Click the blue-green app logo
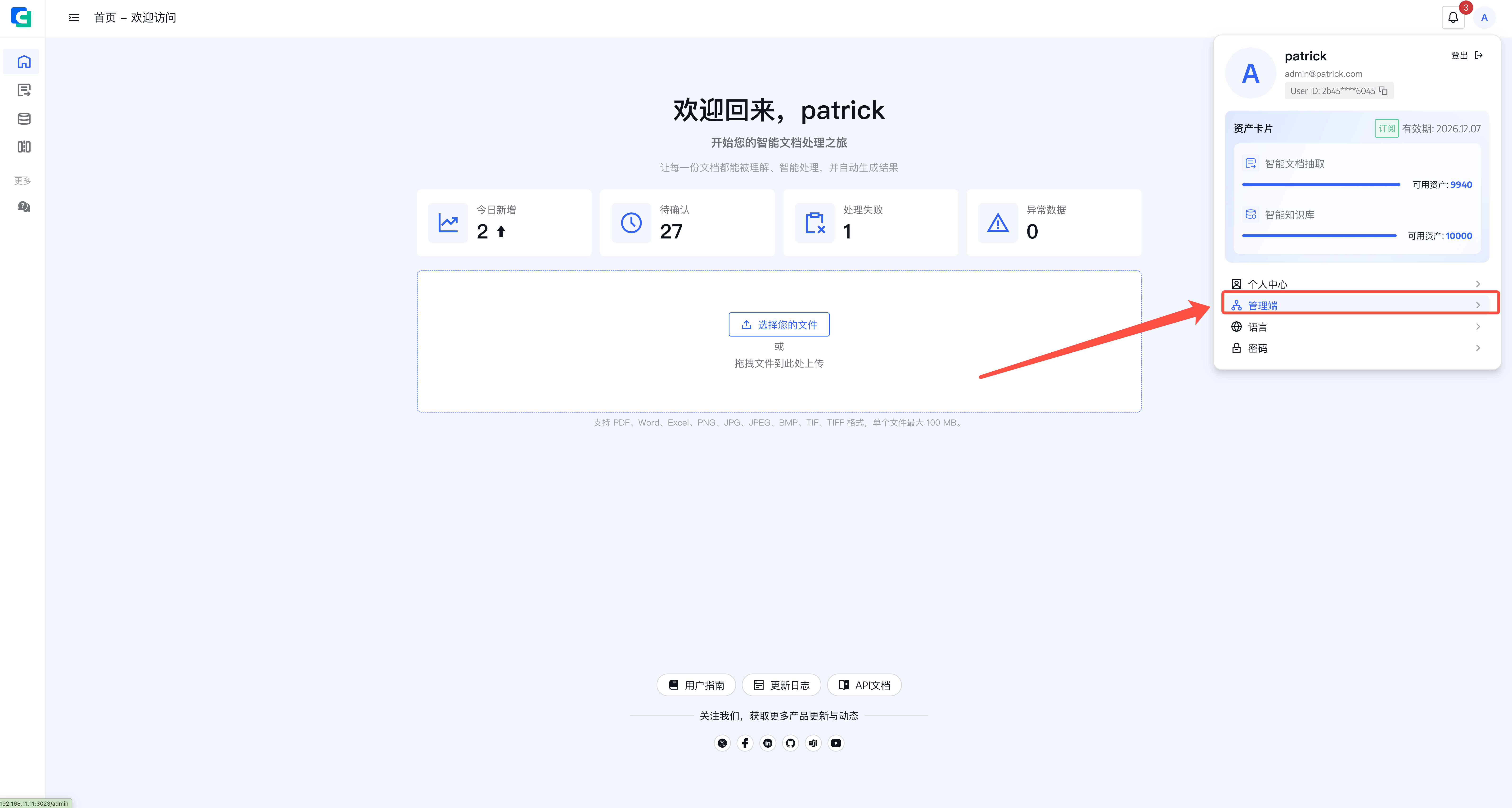The width and height of the screenshot is (1512, 808). [x=21, y=18]
